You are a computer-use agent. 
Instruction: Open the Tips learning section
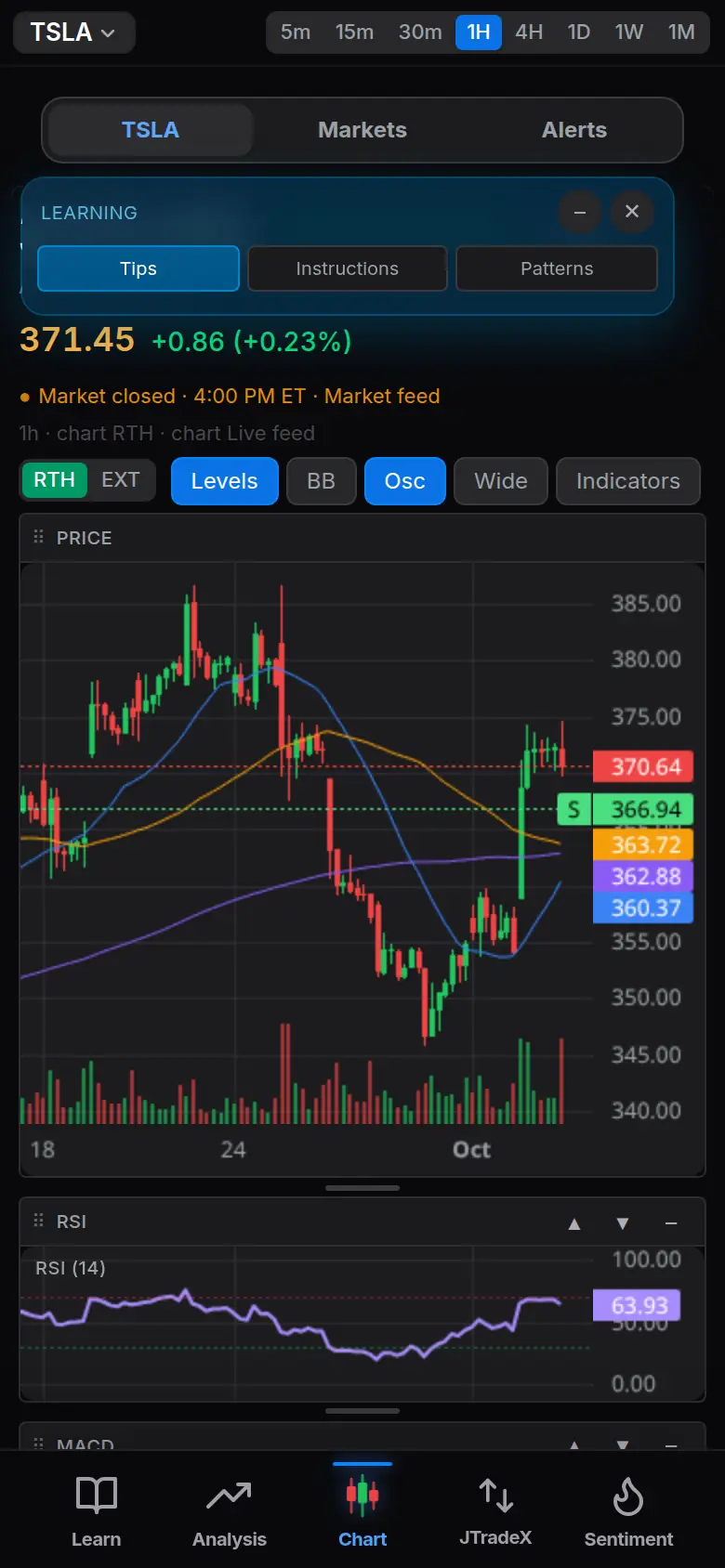[x=138, y=268]
